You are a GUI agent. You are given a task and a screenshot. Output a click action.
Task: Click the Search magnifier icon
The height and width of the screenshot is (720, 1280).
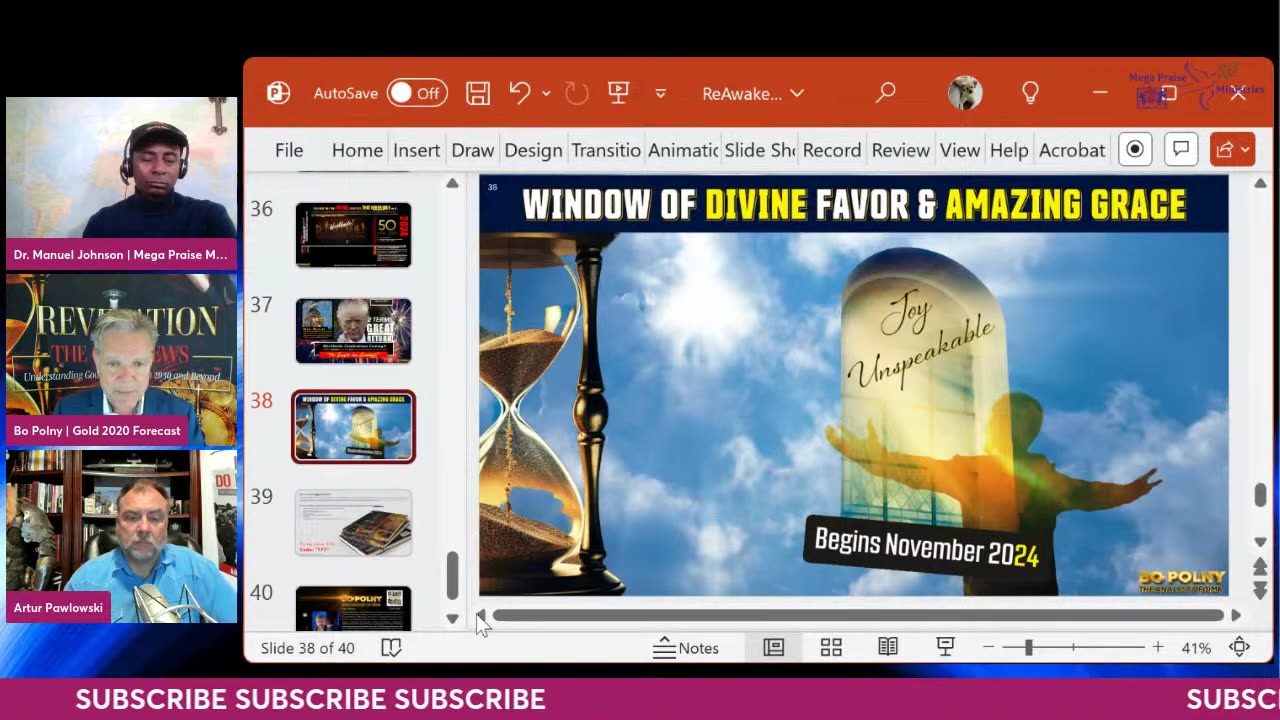pos(886,93)
